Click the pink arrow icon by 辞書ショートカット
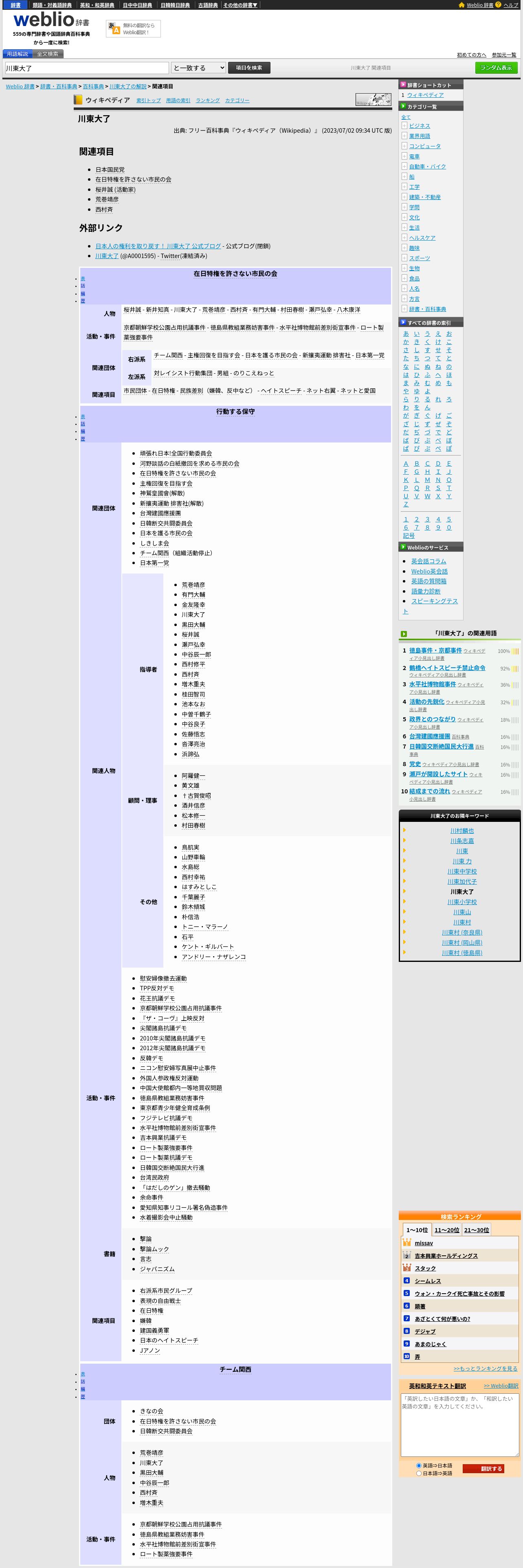This screenshot has height=1568, width=523. (x=403, y=85)
